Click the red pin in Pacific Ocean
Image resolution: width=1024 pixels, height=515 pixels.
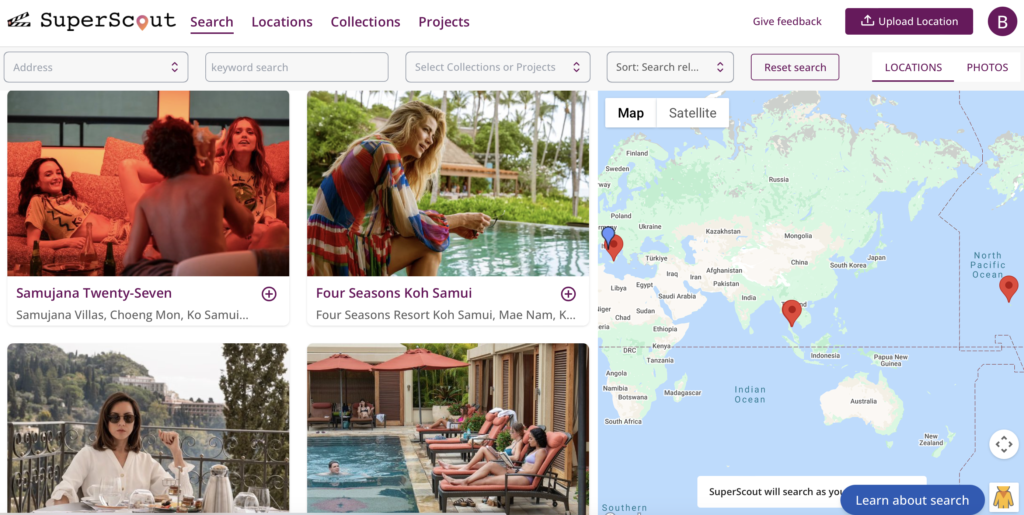pyautogui.click(x=1009, y=288)
